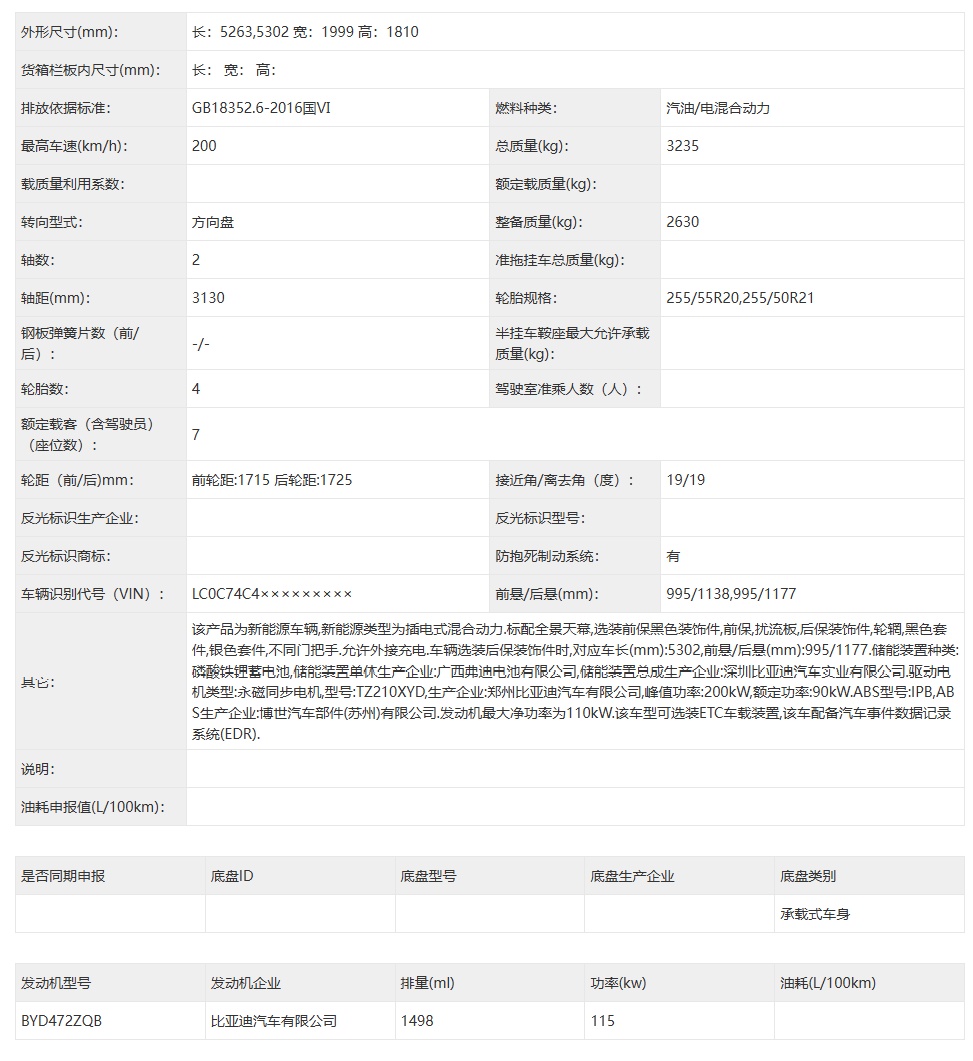Select the 最高车速(km/h) label
The height and width of the screenshot is (1061, 973).
(x=74, y=145)
